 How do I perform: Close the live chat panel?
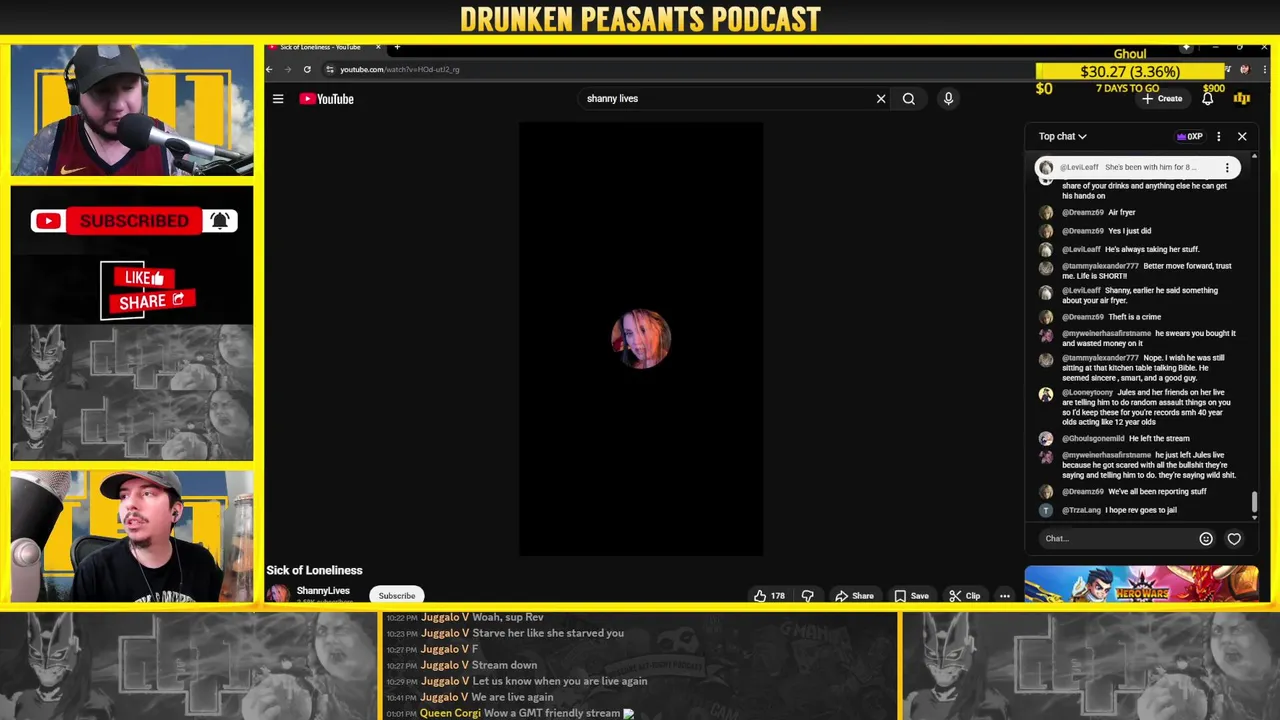click(x=1242, y=136)
